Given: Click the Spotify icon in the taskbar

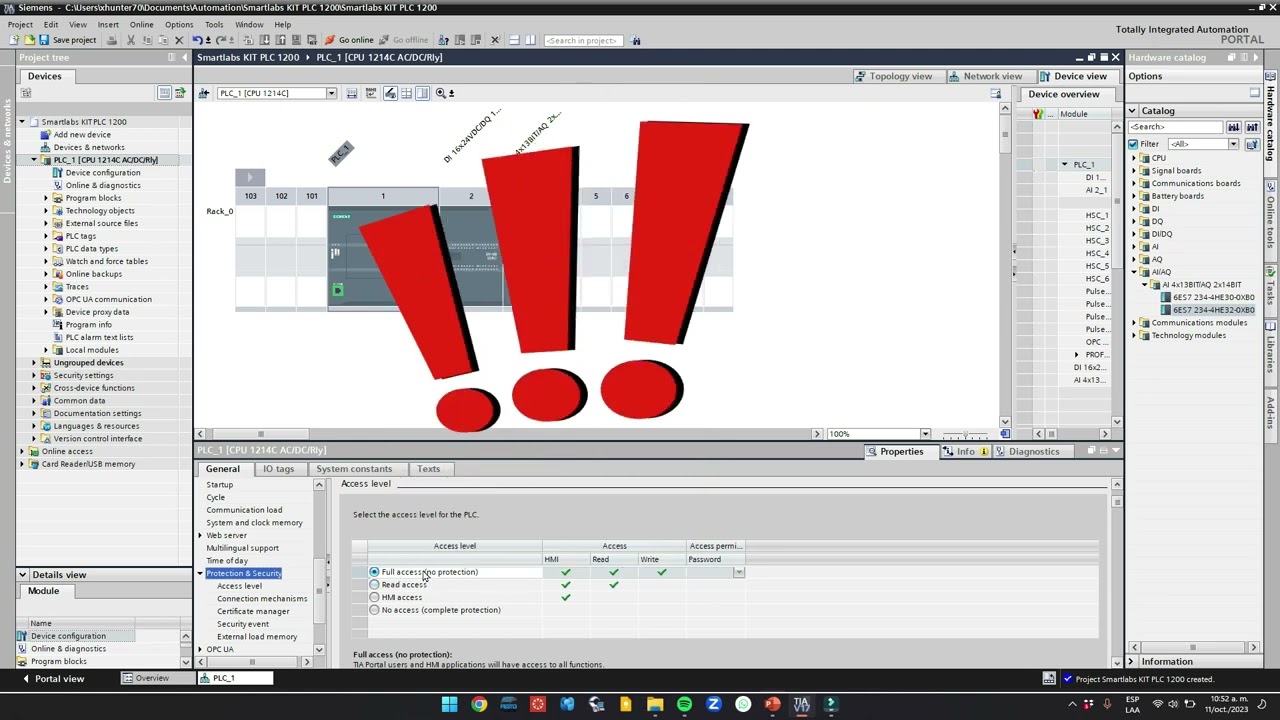Looking at the screenshot, I should click(x=684, y=704).
